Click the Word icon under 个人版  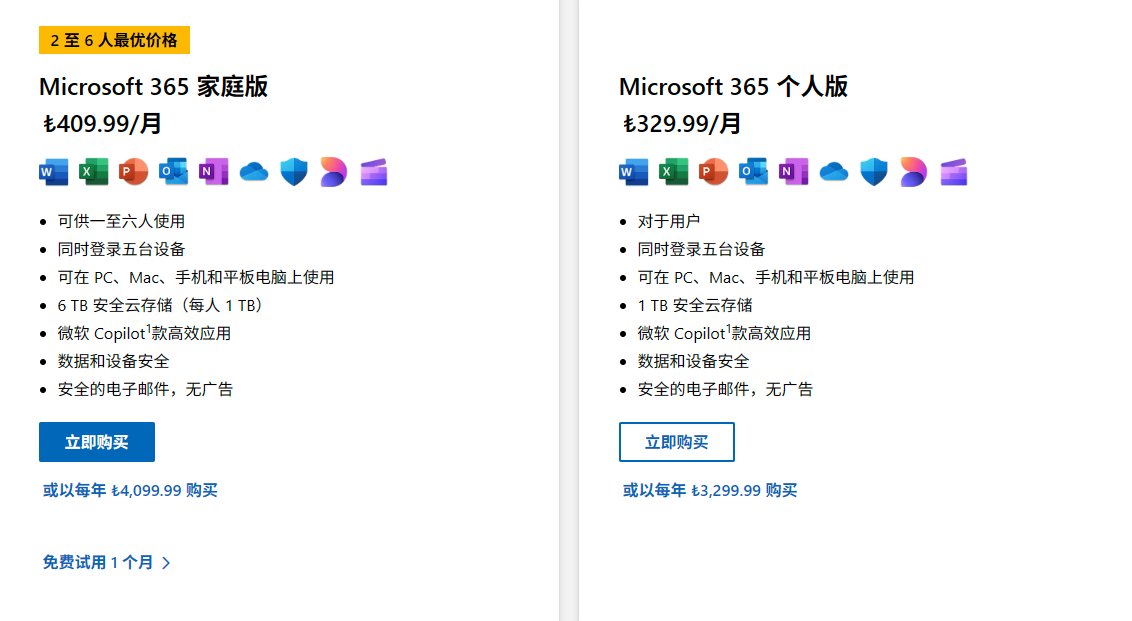633,172
